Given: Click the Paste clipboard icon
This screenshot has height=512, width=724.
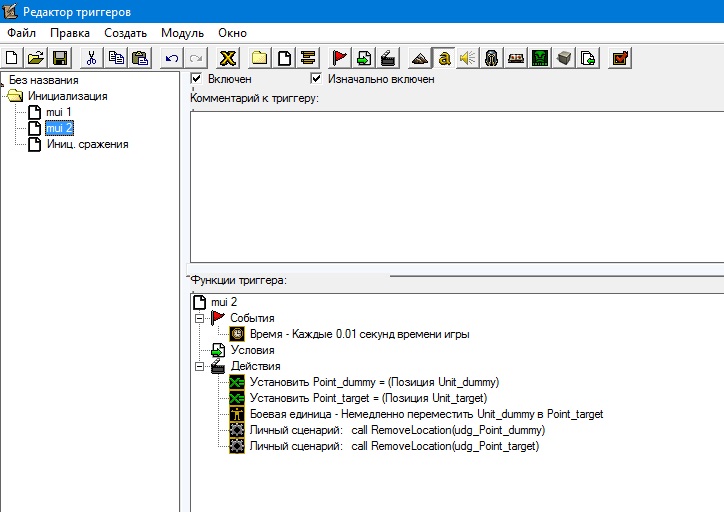Looking at the screenshot, I should coord(139,58).
